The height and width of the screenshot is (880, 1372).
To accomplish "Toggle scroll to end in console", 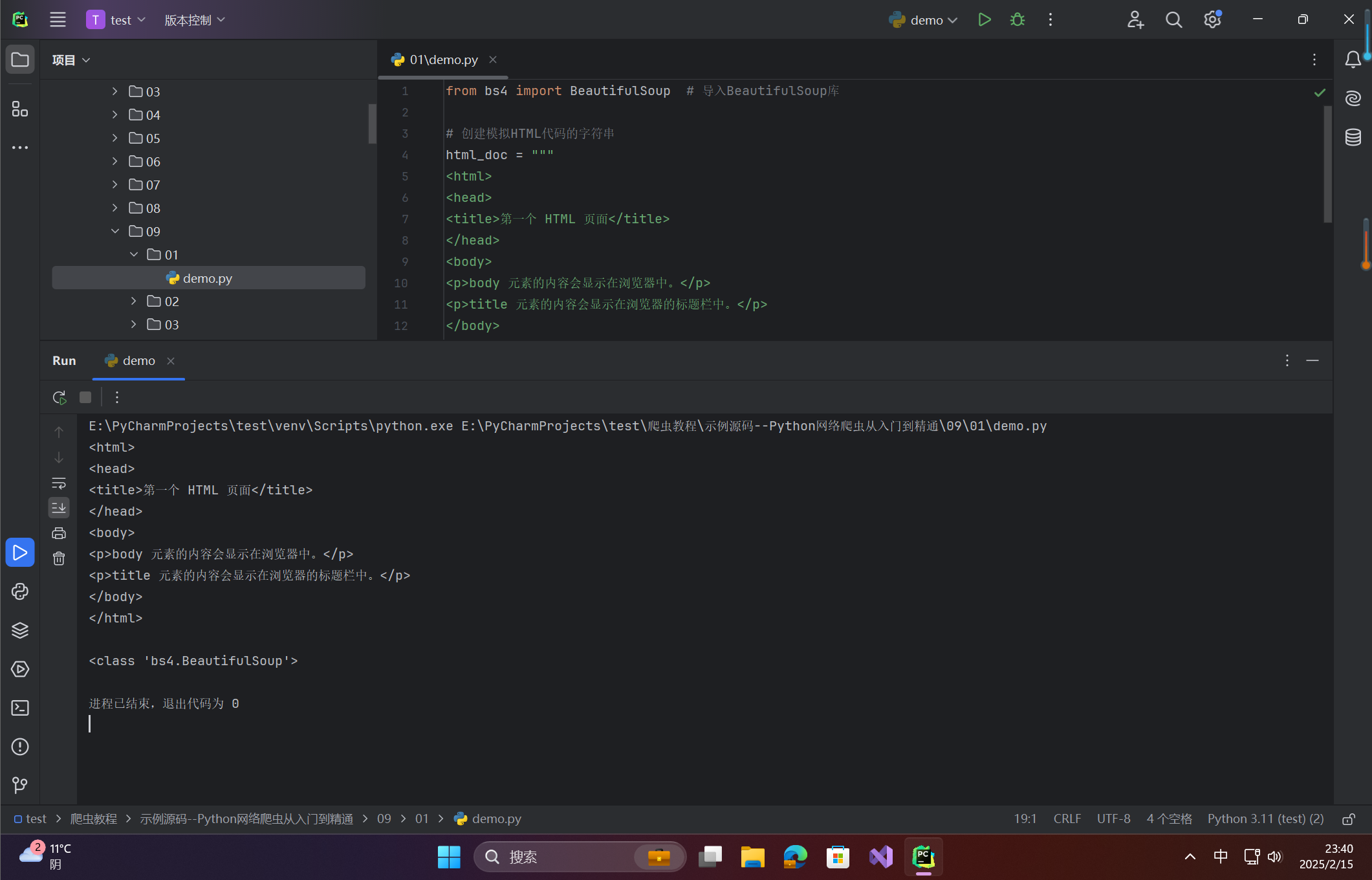I will [x=59, y=508].
